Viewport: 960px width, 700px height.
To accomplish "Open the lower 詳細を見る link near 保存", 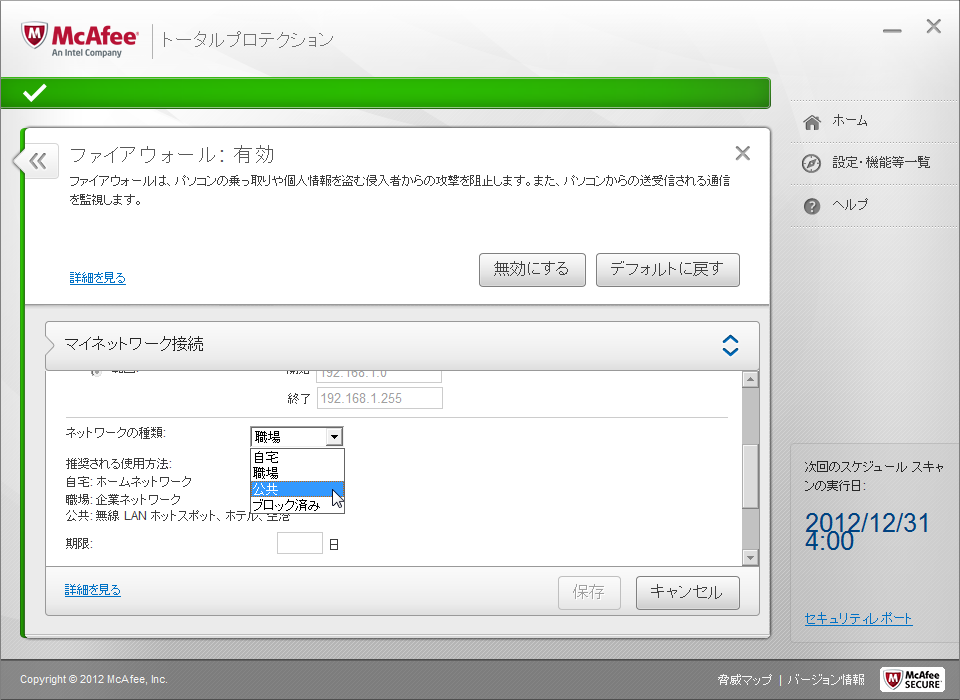I will tap(92, 590).
